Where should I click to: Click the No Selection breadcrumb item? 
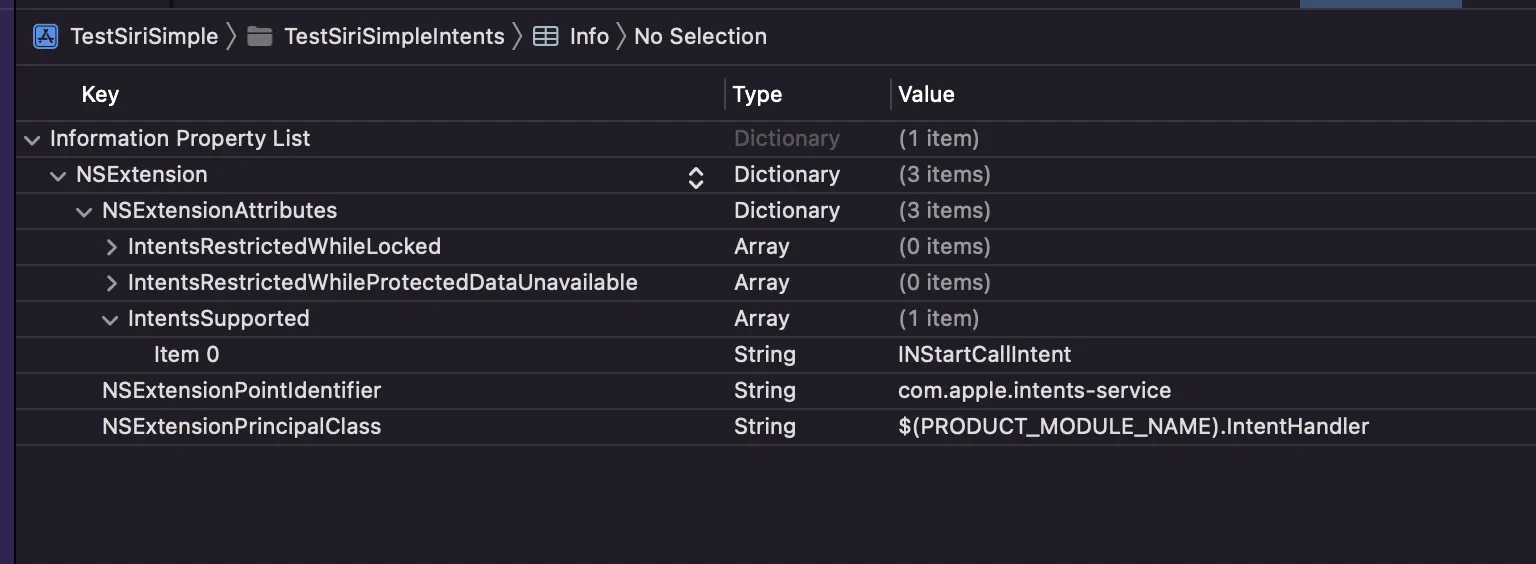click(700, 37)
